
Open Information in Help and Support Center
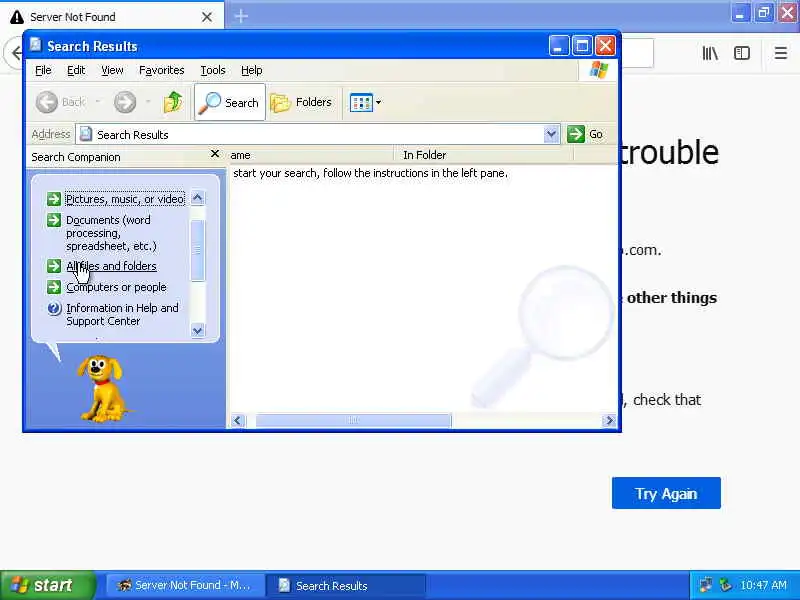pos(122,315)
